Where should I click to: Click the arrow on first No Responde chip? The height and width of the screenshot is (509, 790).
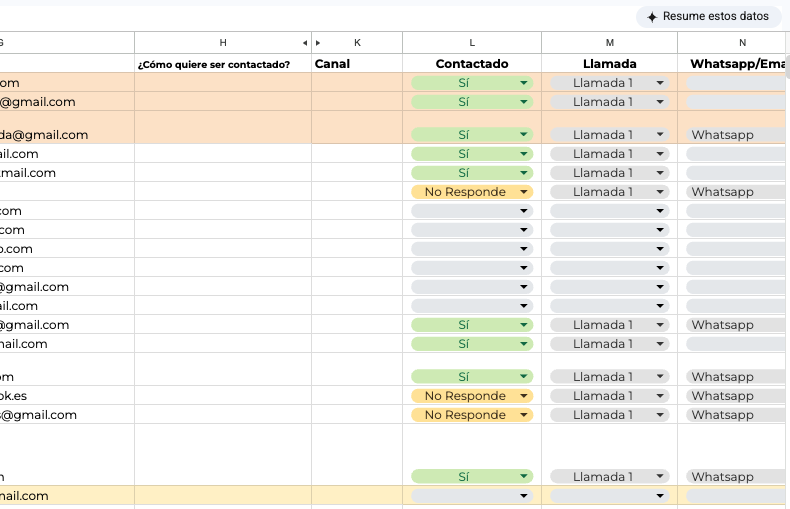coord(523,192)
